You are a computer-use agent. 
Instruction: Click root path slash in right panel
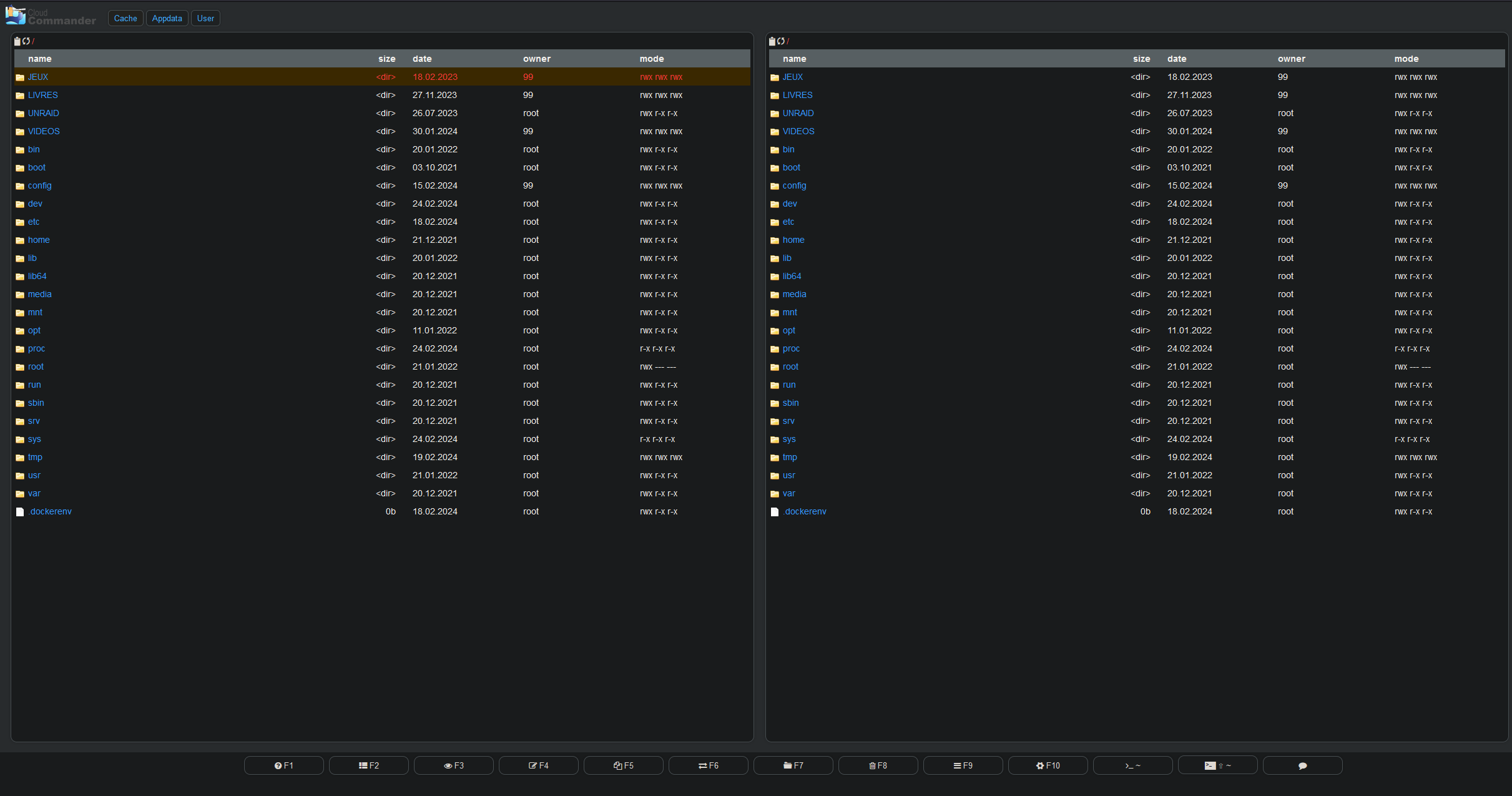click(x=788, y=41)
